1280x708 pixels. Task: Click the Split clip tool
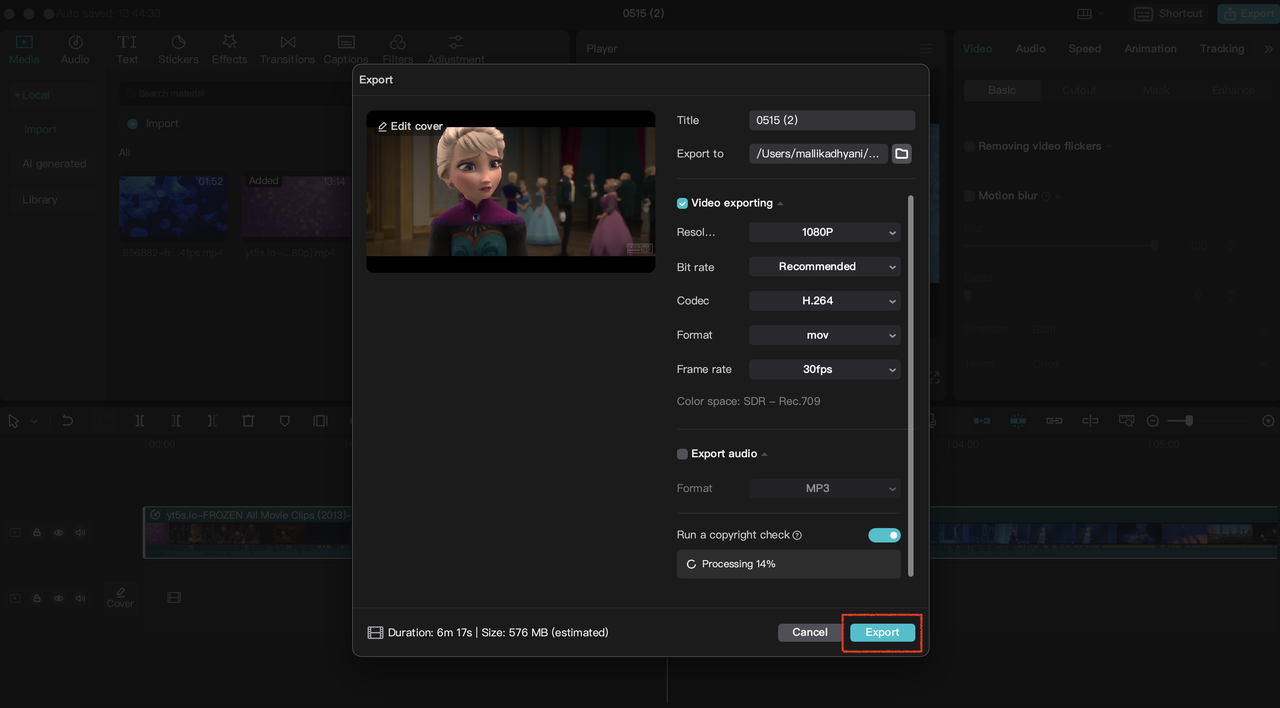[x=140, y=421]
